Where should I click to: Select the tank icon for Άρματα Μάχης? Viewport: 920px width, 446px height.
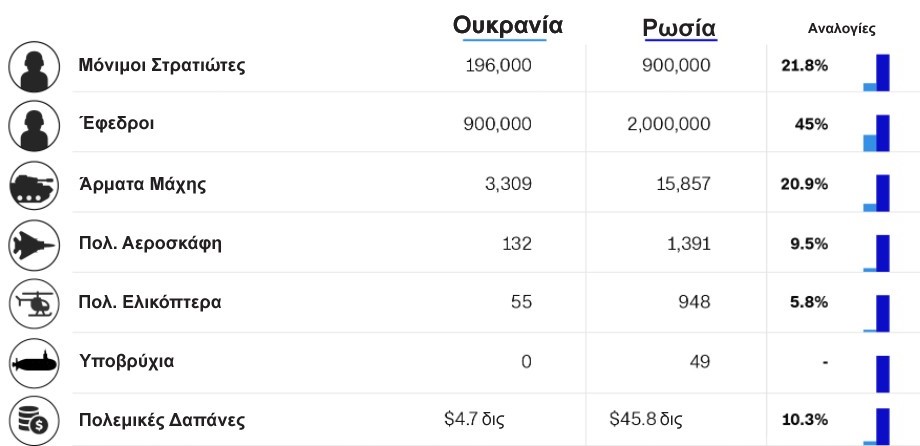point(34,185)
